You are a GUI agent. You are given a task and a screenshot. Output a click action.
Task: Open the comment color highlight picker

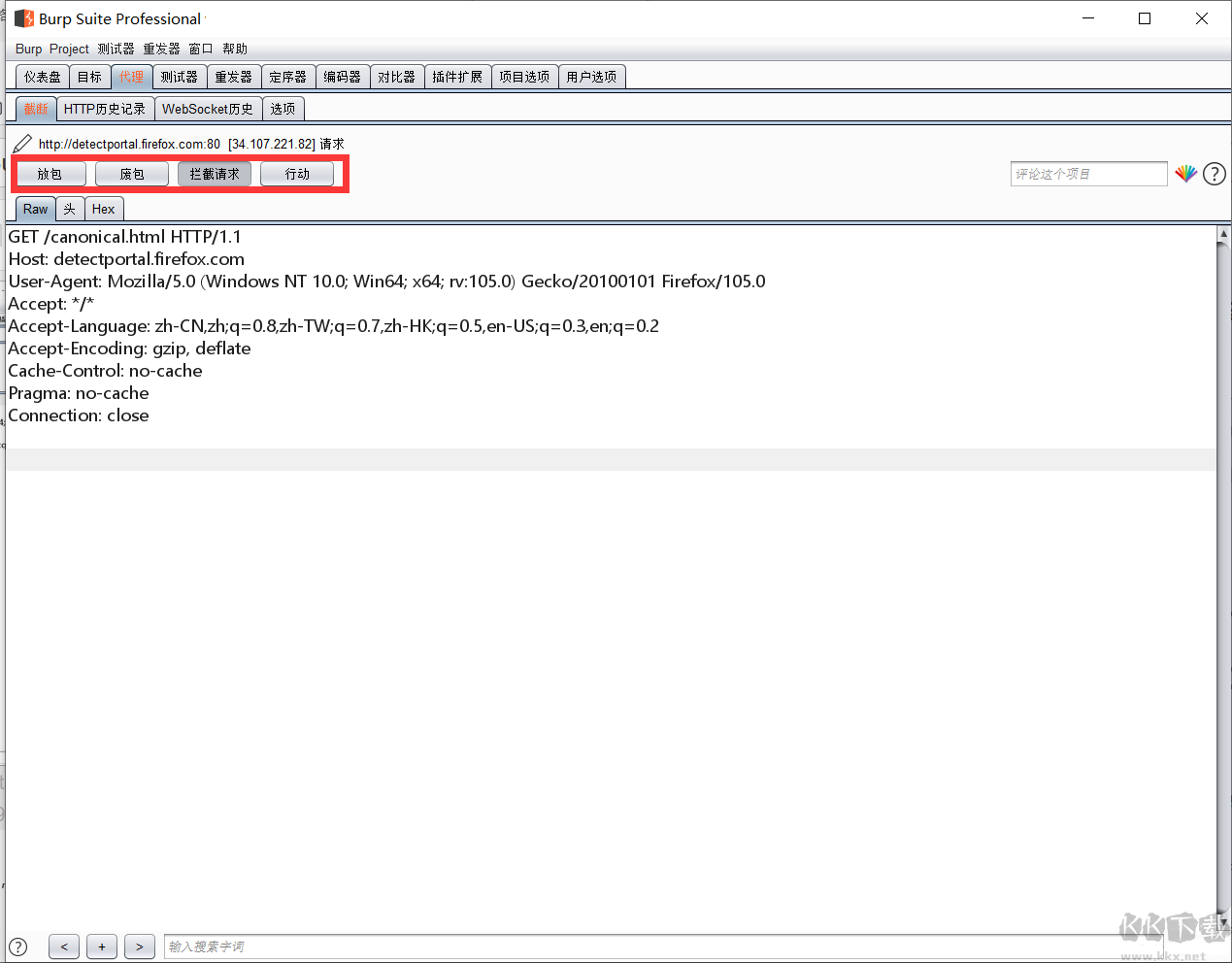(x=1185, y=173)
